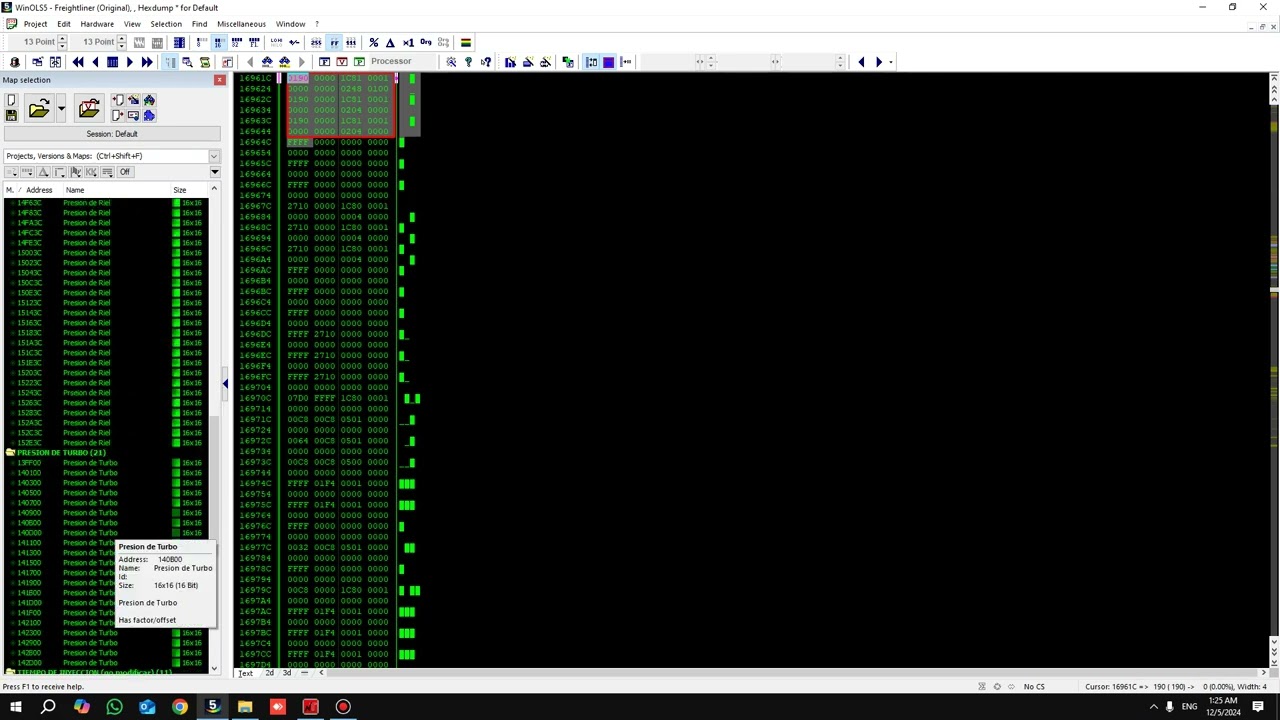Click the F box icon before Processor
The width and height of the screenshot is (1280, 720).
(324, 62)
